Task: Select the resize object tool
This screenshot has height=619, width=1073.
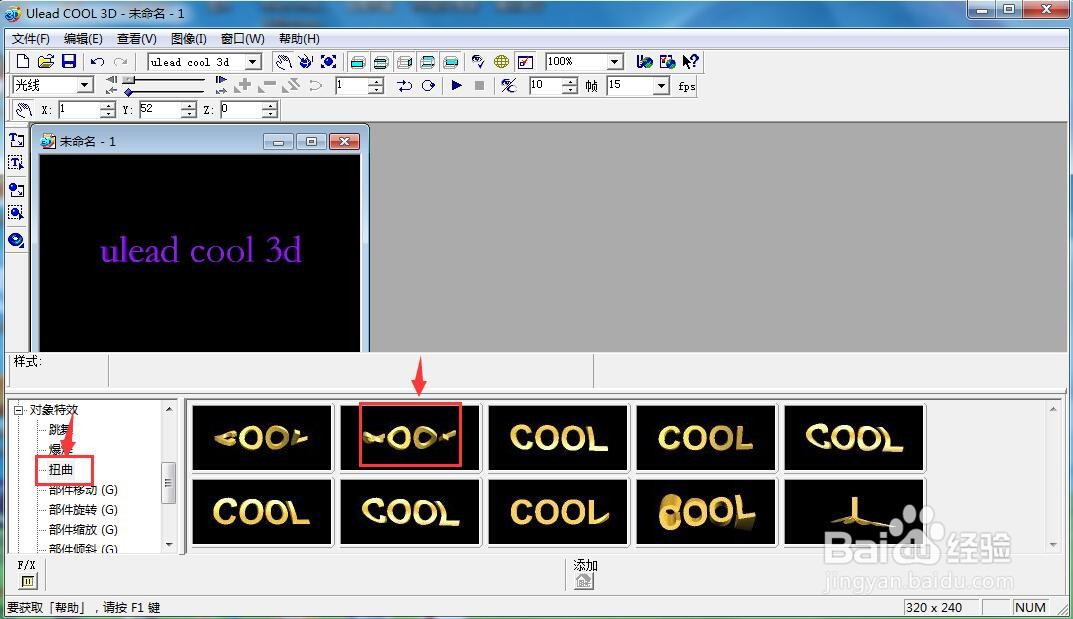Action: tap(328, 62)
